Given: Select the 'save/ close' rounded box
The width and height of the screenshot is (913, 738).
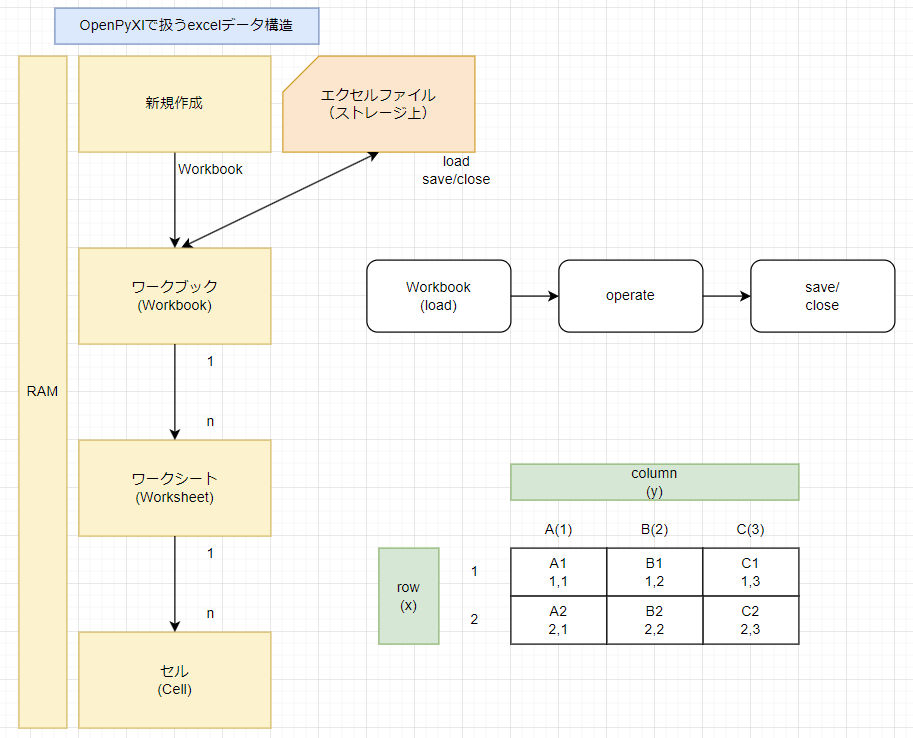Looking at the screenshot, I should tap(822, 296).
